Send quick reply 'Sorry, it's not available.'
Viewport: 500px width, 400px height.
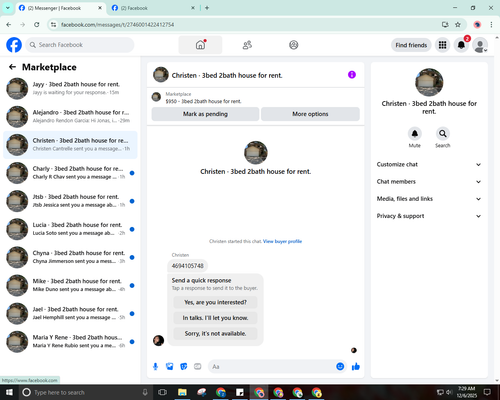[x=215, y=333]
